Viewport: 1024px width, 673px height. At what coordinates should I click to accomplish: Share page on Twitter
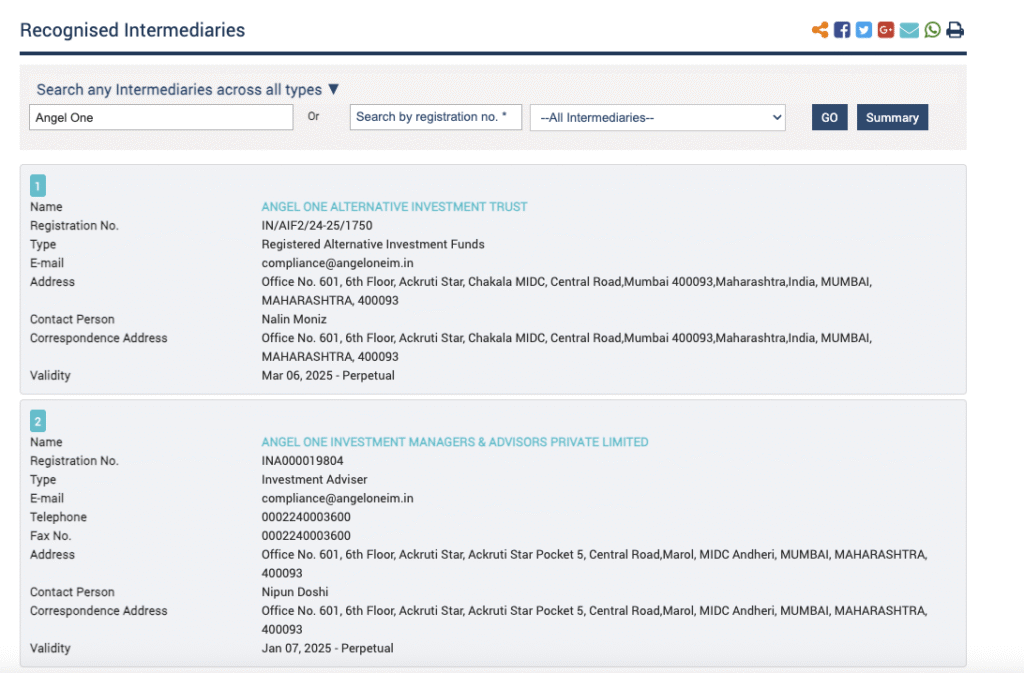point(864,30)
